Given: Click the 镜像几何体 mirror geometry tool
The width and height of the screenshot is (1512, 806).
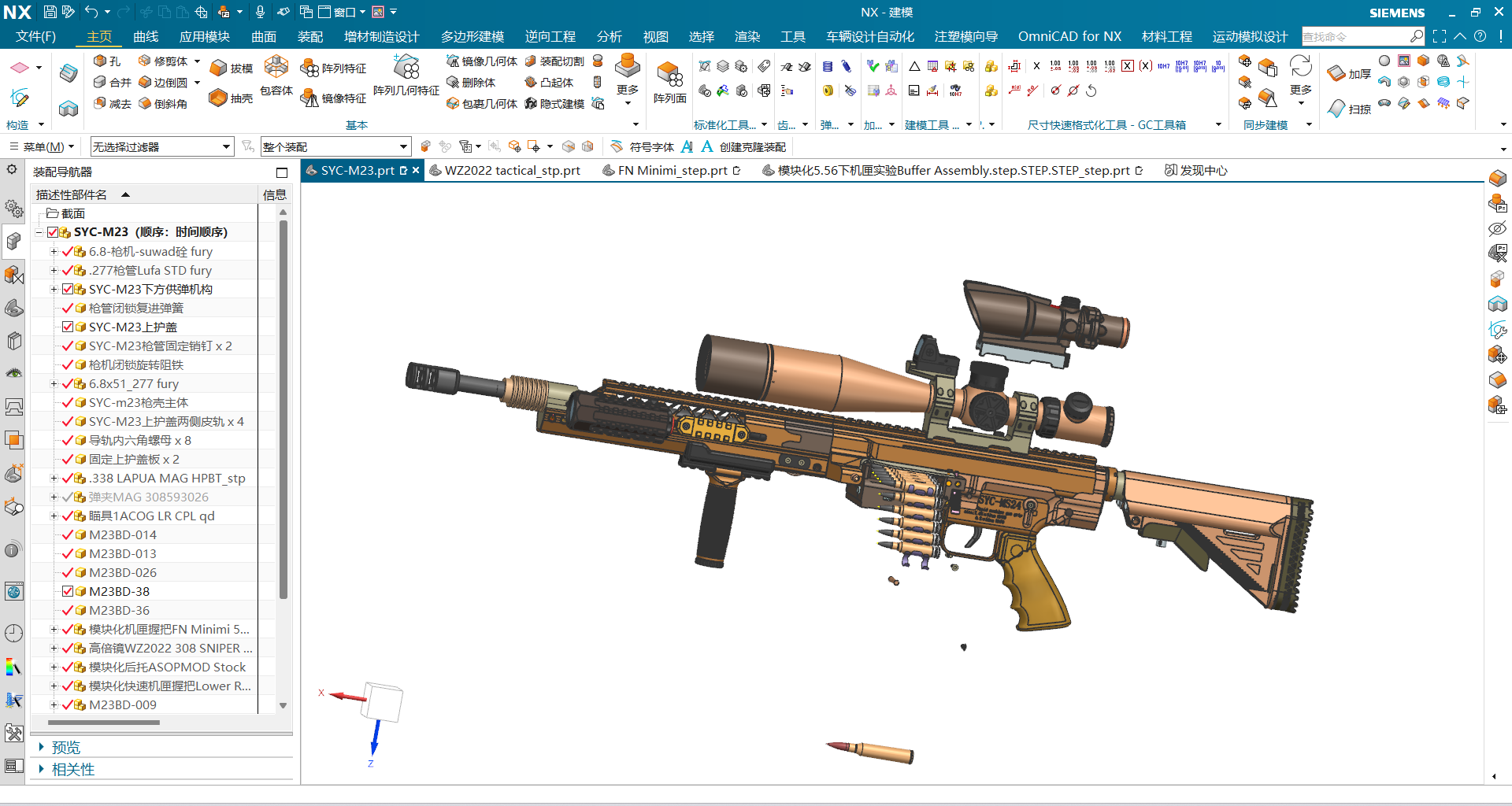Looking at the screenshot, I should [482, 61].
